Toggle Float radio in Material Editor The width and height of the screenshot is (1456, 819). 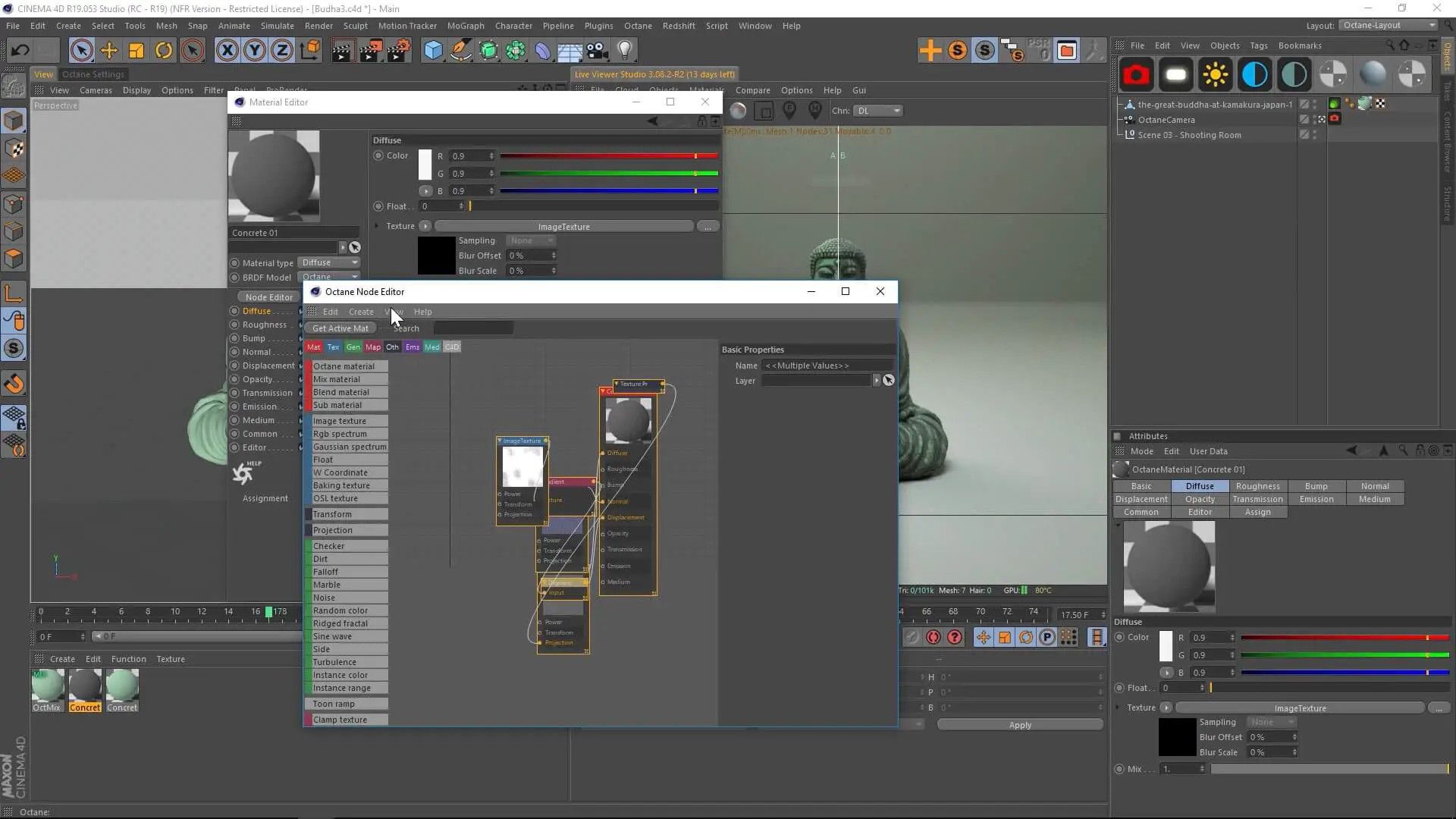(378, 206)
